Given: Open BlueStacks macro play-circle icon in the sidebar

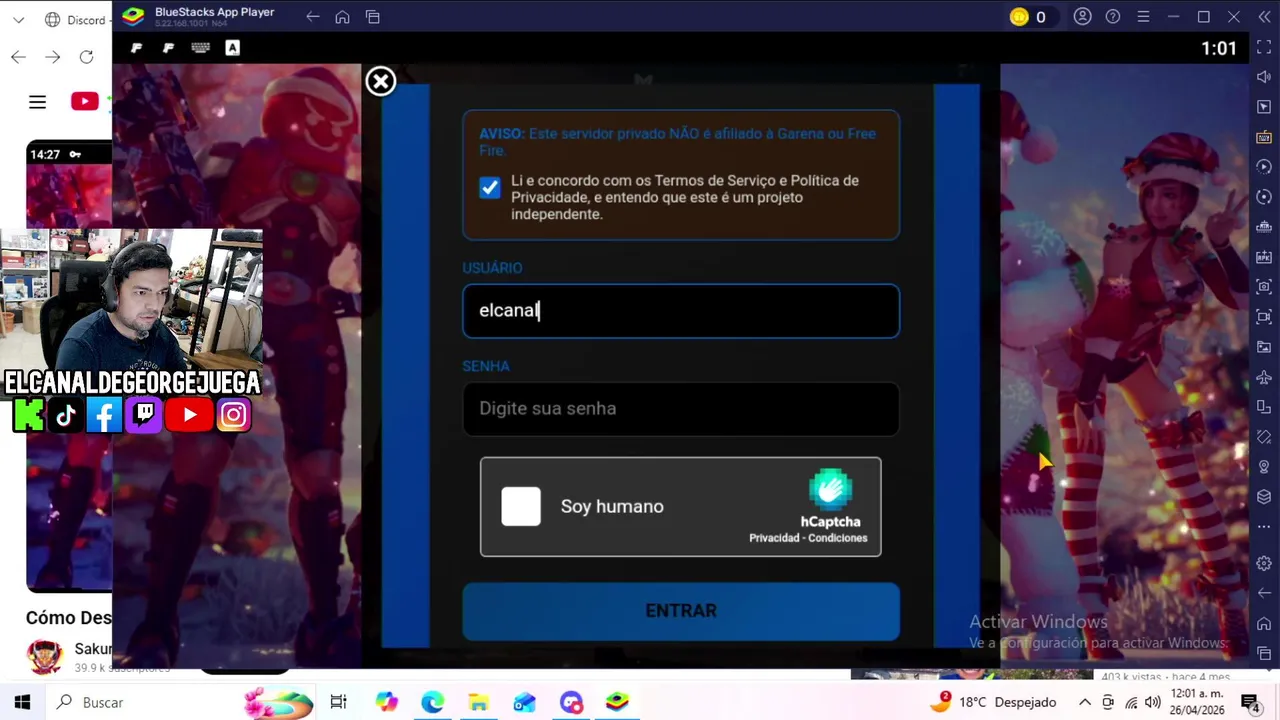Looking at the screenshot, I should click(1264, 167).
